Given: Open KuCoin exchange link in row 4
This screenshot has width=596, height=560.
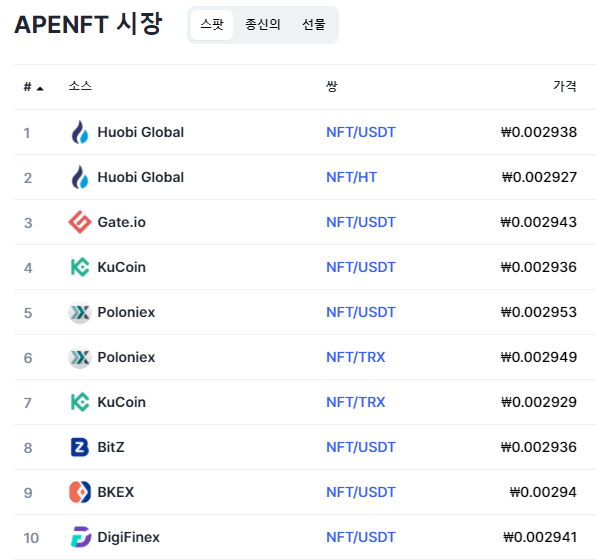Looking at the screenshot, I should click(x=122, y=267).
